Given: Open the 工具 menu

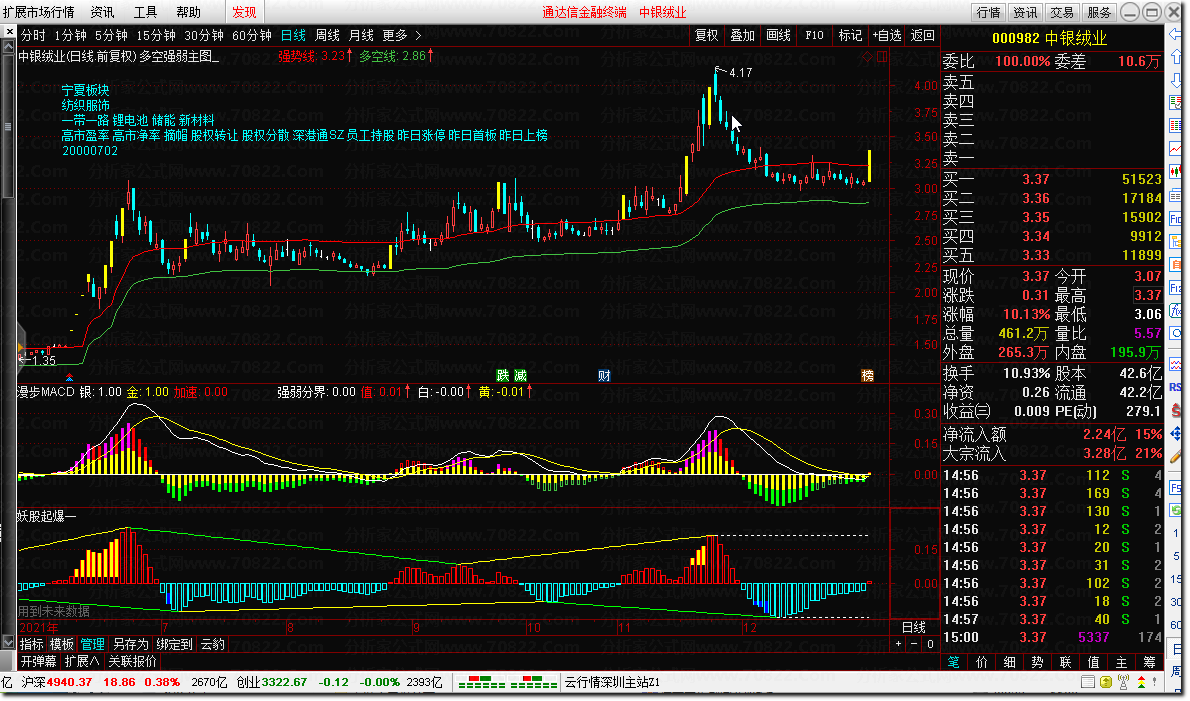Looking at the screenshot, I should click(x=146, y=12).
